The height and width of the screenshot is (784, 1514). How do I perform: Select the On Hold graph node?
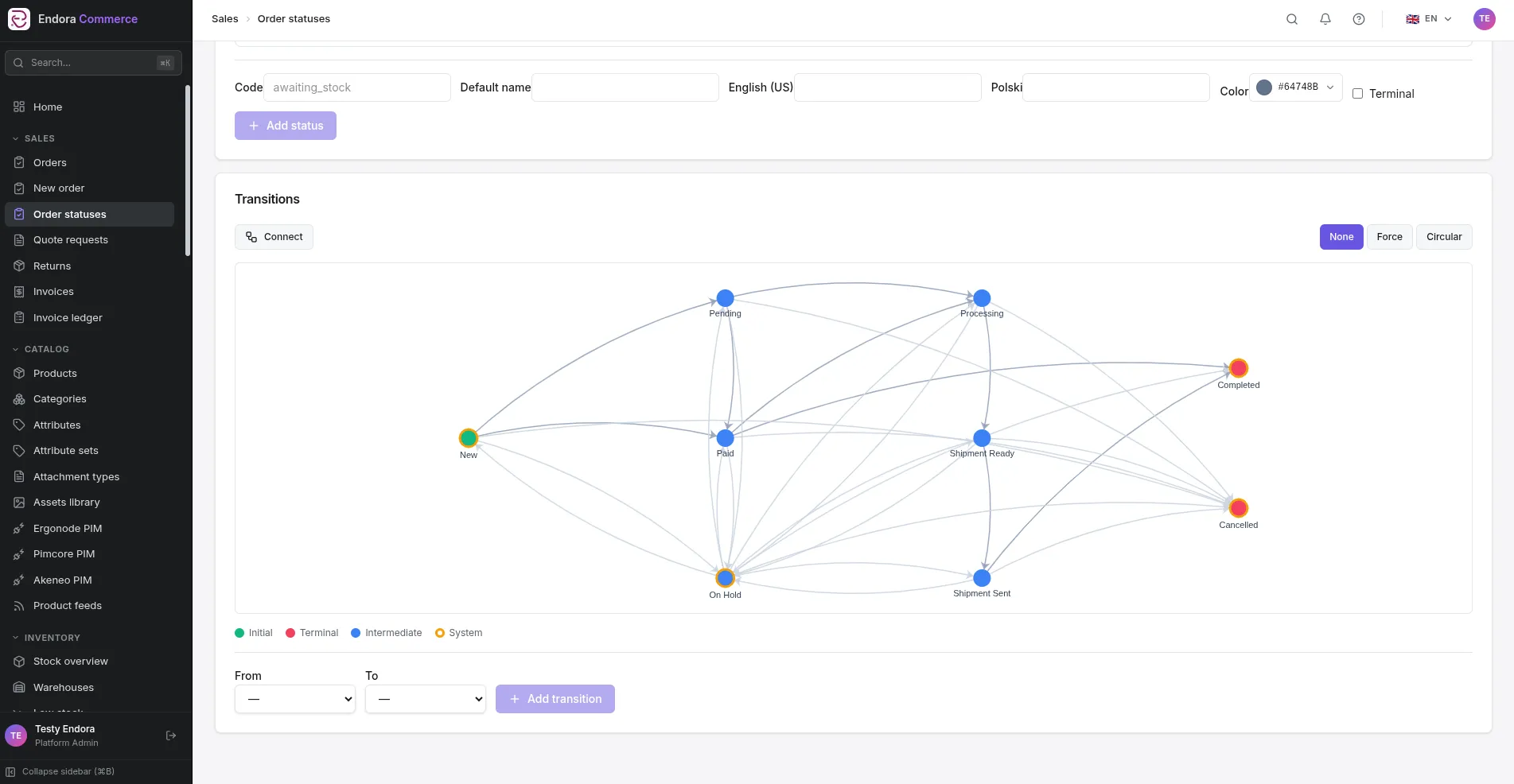pos(725,578)
